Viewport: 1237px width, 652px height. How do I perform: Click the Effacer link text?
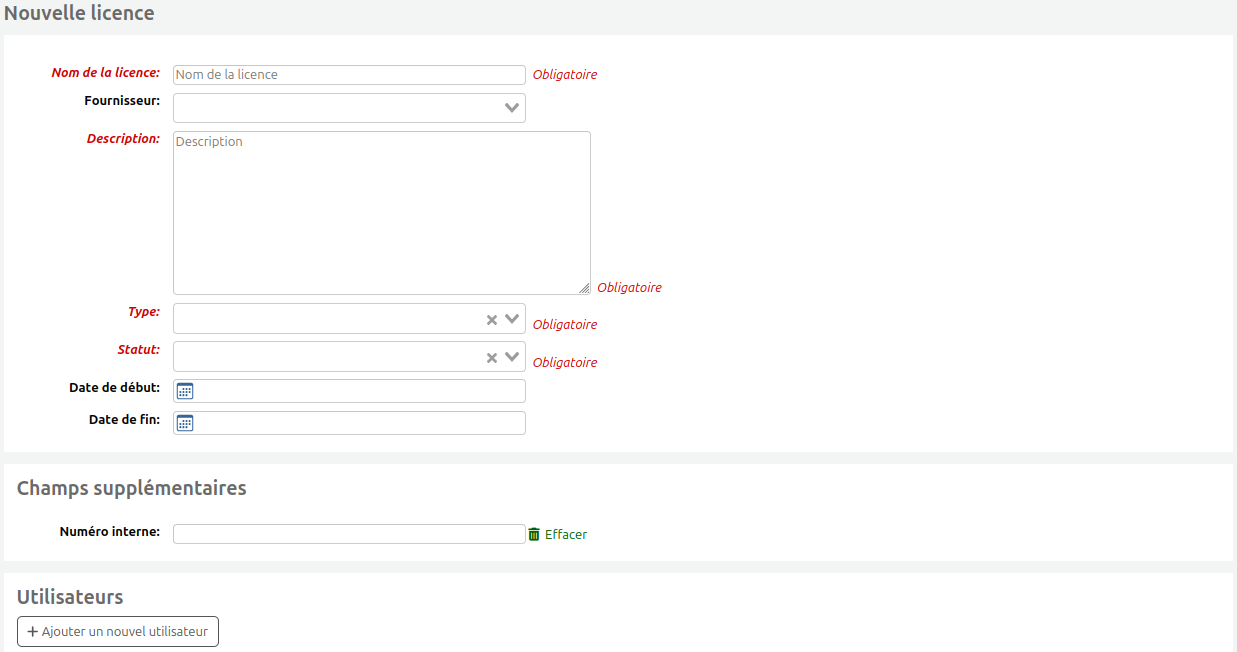coord(566,535)
